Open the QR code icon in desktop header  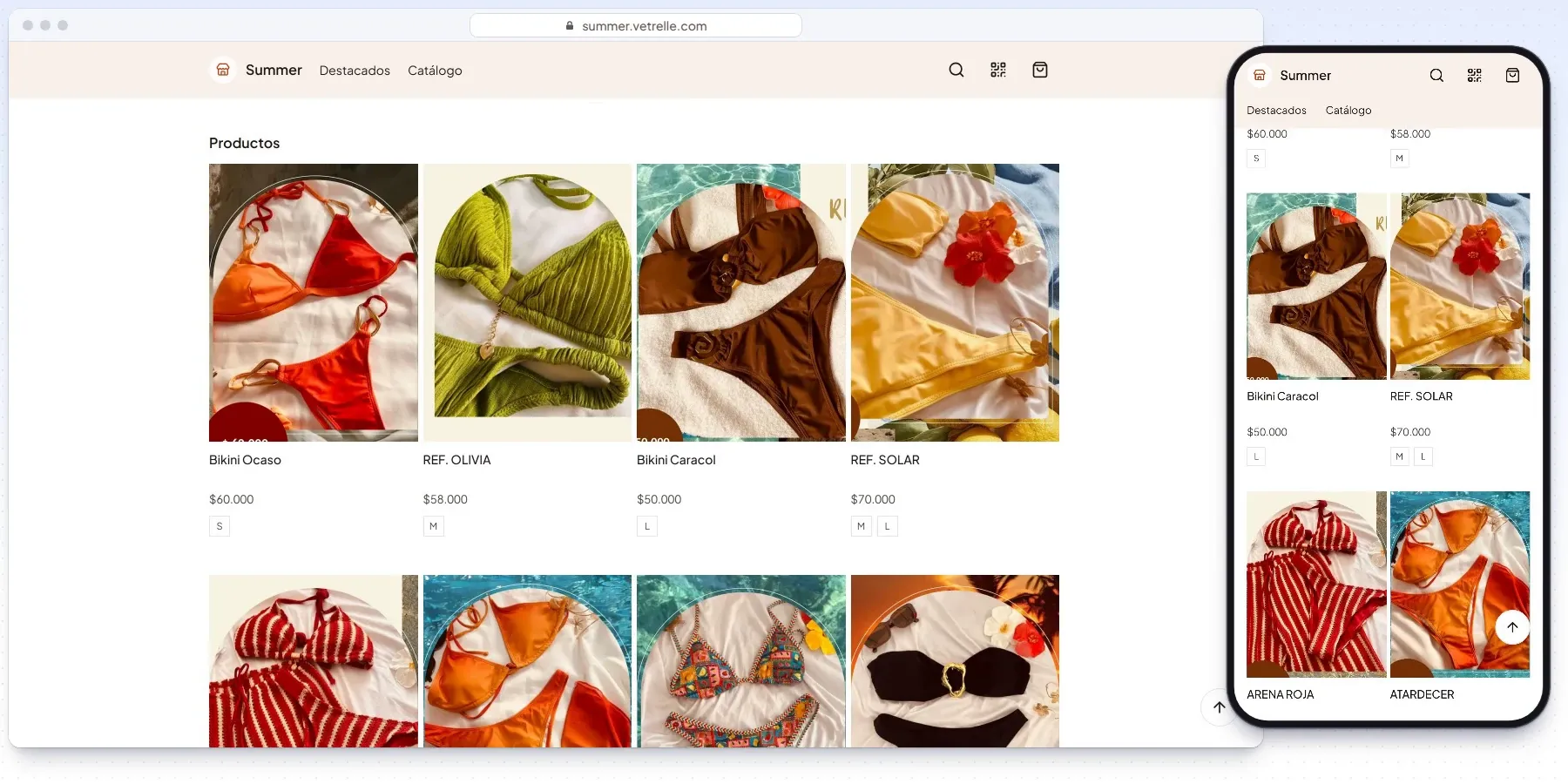pyautogui.click(x=998, y=70)
